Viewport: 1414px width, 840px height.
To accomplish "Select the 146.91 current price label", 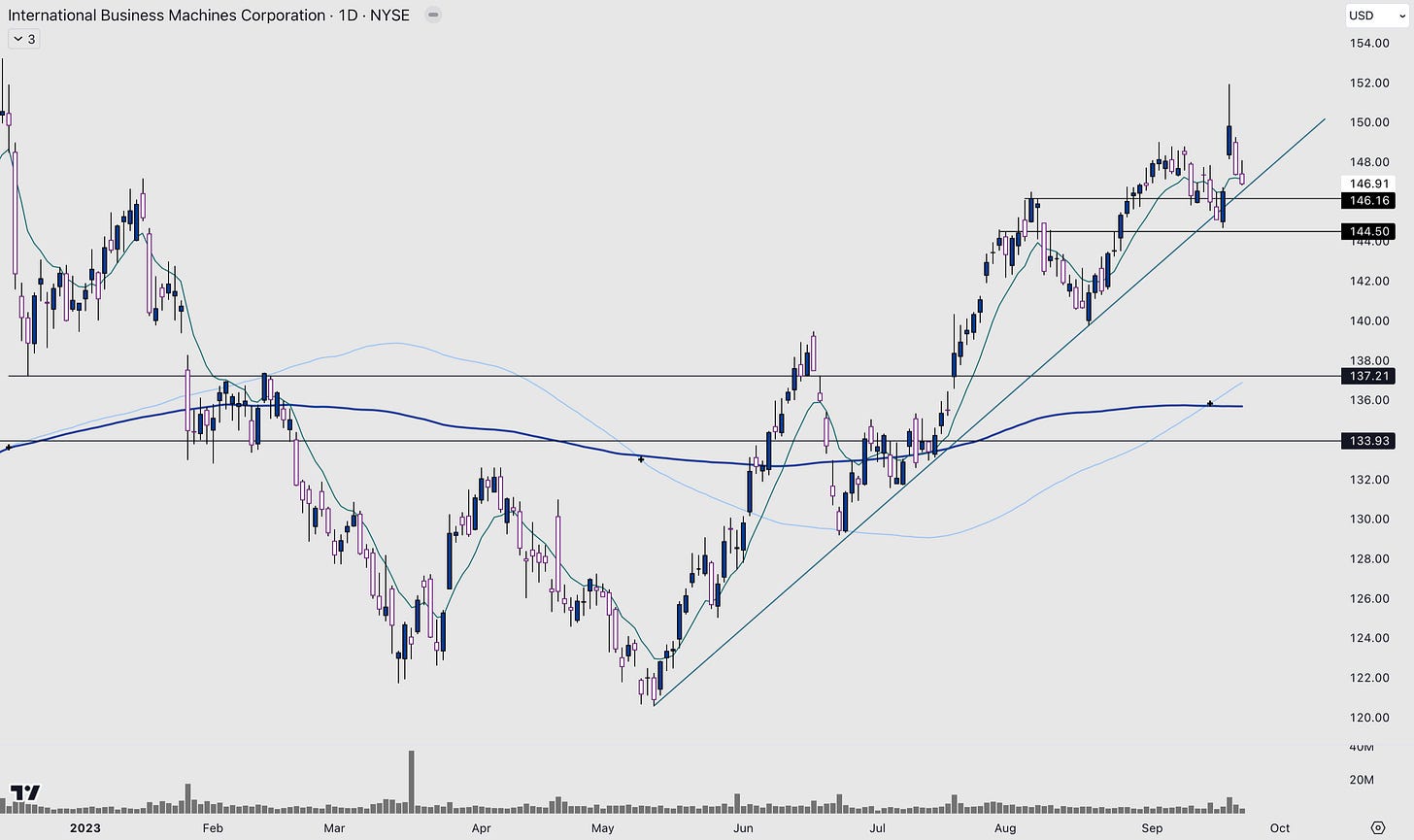I will click(x=1367, y=184).
